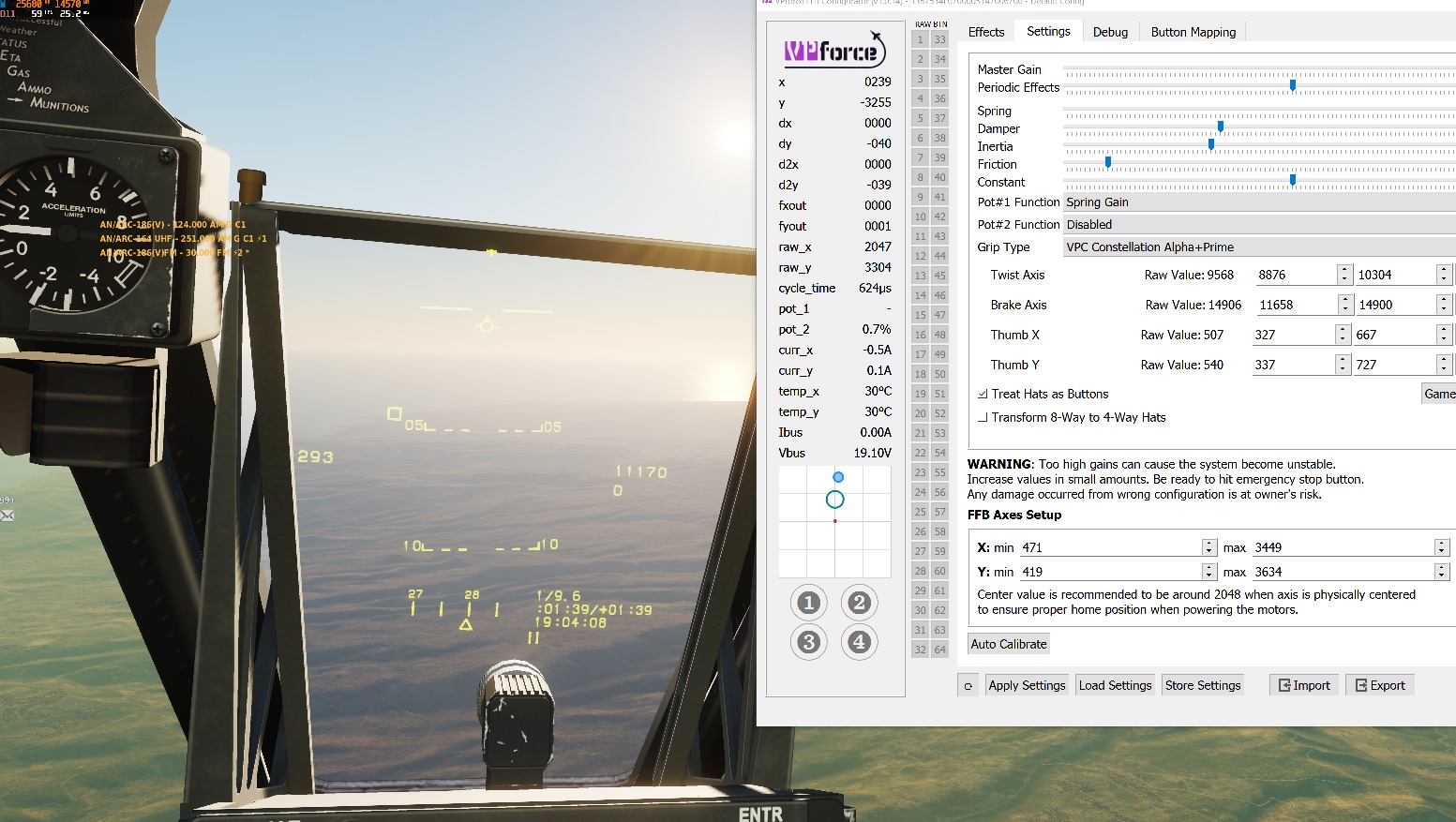
Task: Click the FFB Axes Setup heading
Action: coord(1014,515)
